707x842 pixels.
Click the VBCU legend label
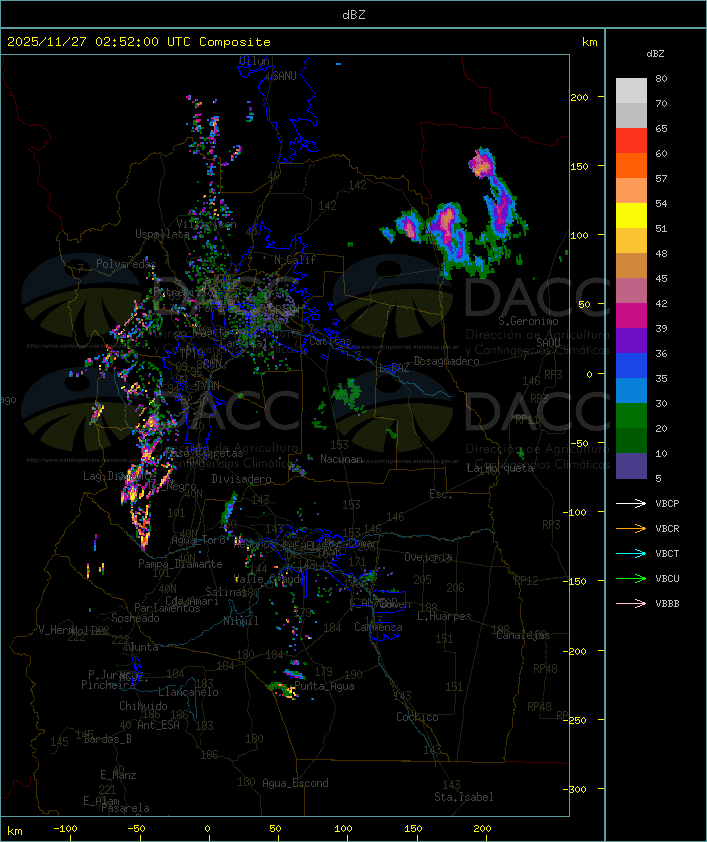(667, 579)
